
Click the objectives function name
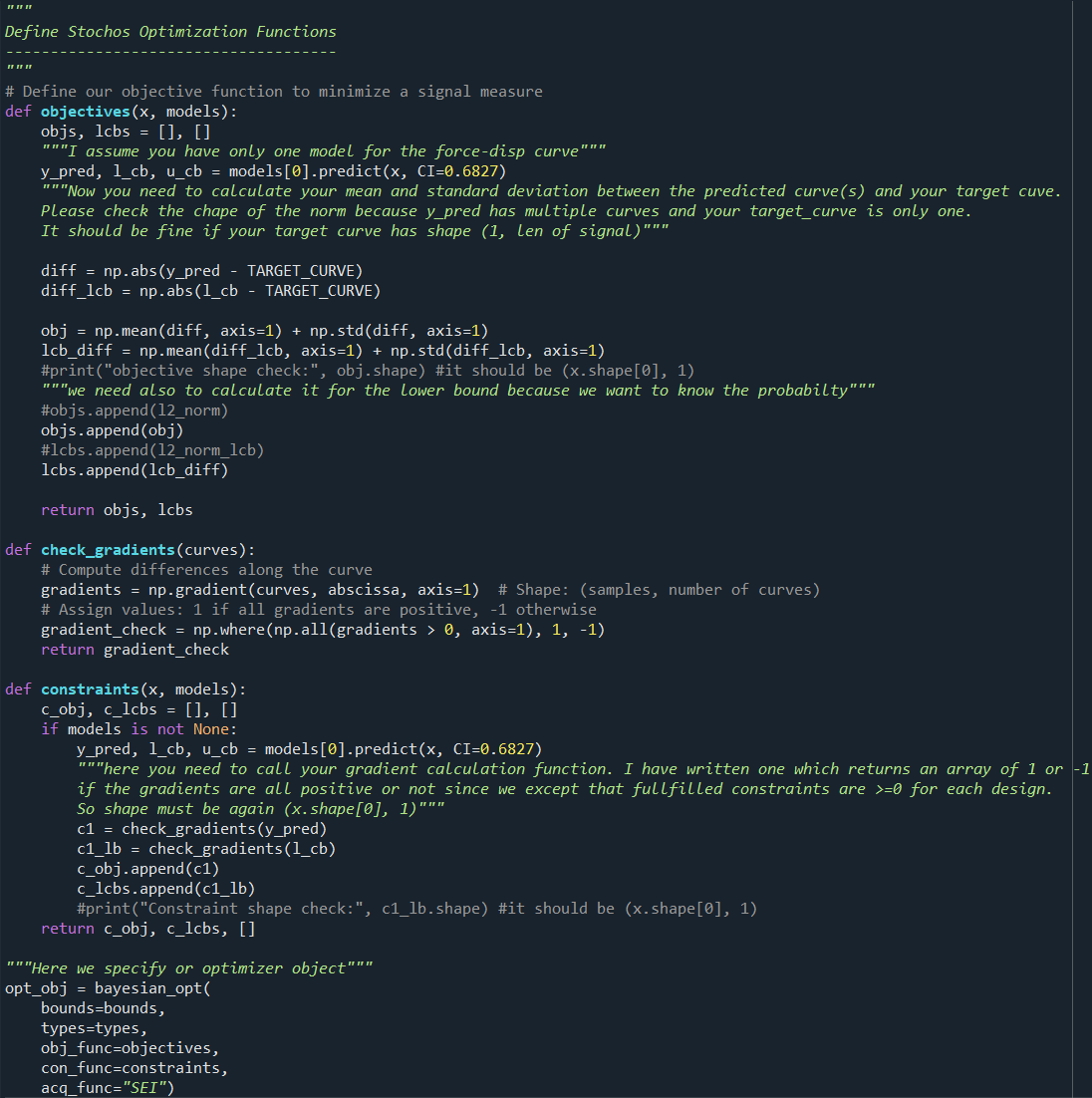86,112
